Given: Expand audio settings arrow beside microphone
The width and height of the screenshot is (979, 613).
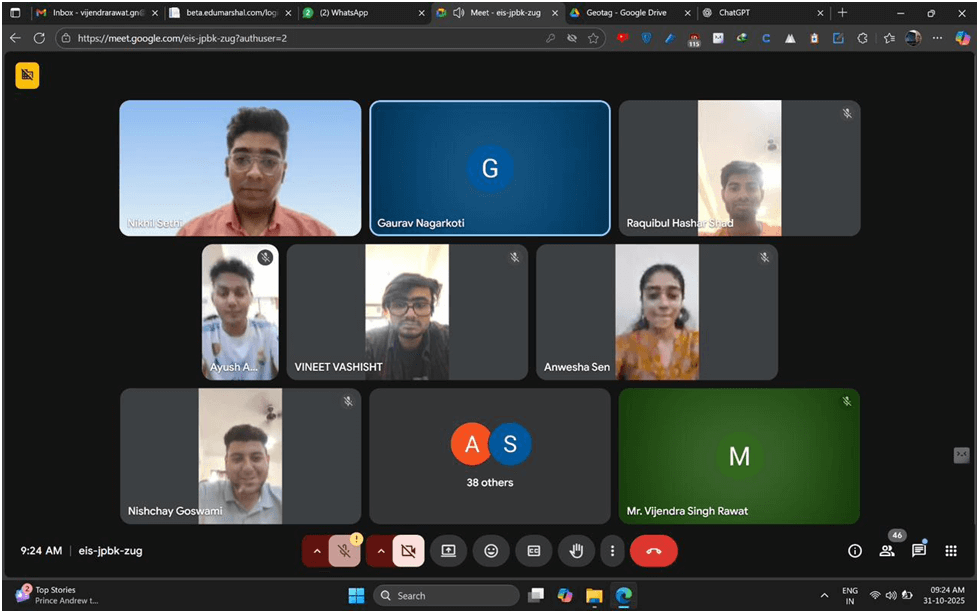Looking at the screenshot, I should click(317, 551).
